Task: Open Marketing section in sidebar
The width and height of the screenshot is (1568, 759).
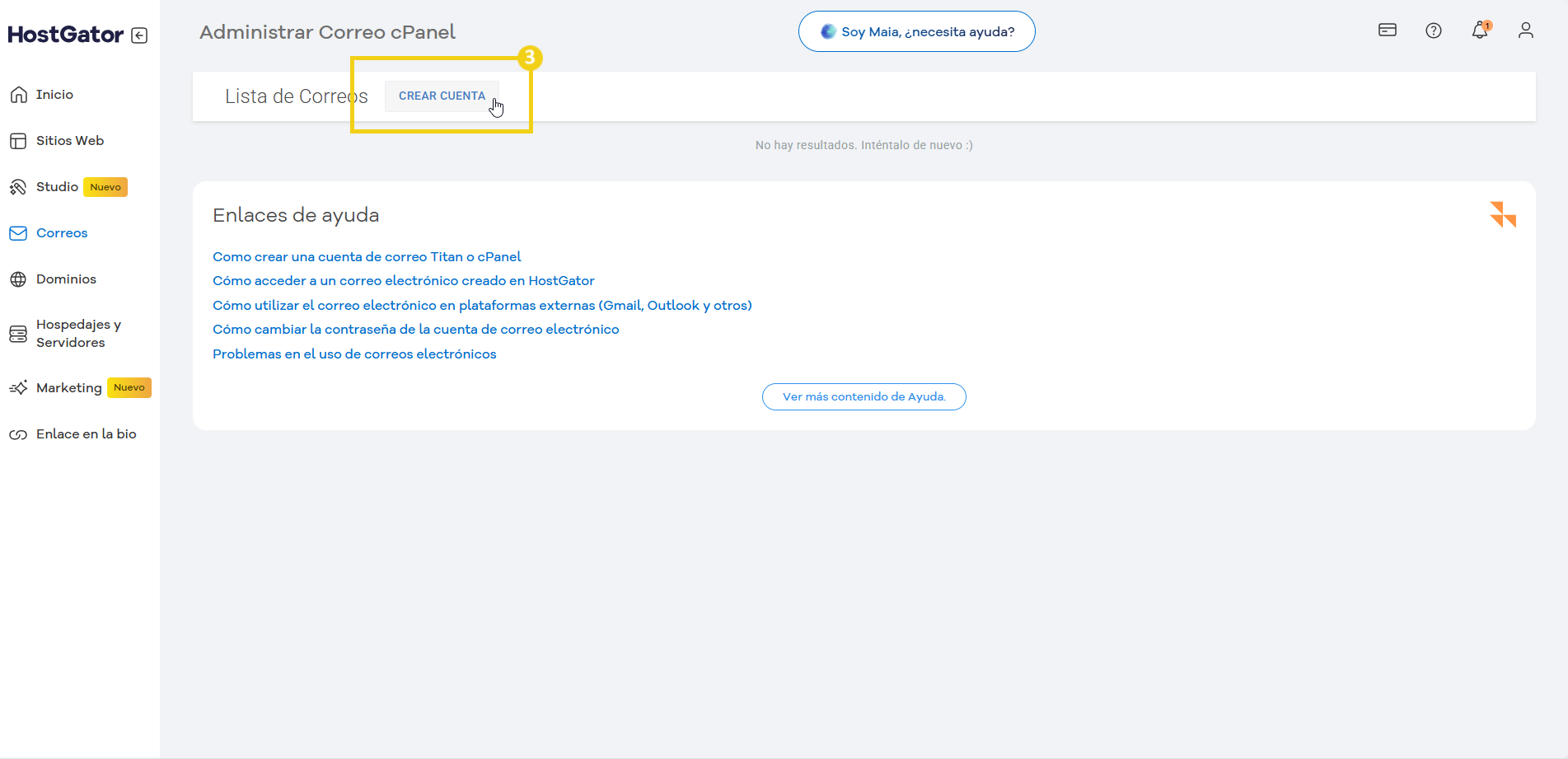Action: pyautogui.click(x=69, y=388)
